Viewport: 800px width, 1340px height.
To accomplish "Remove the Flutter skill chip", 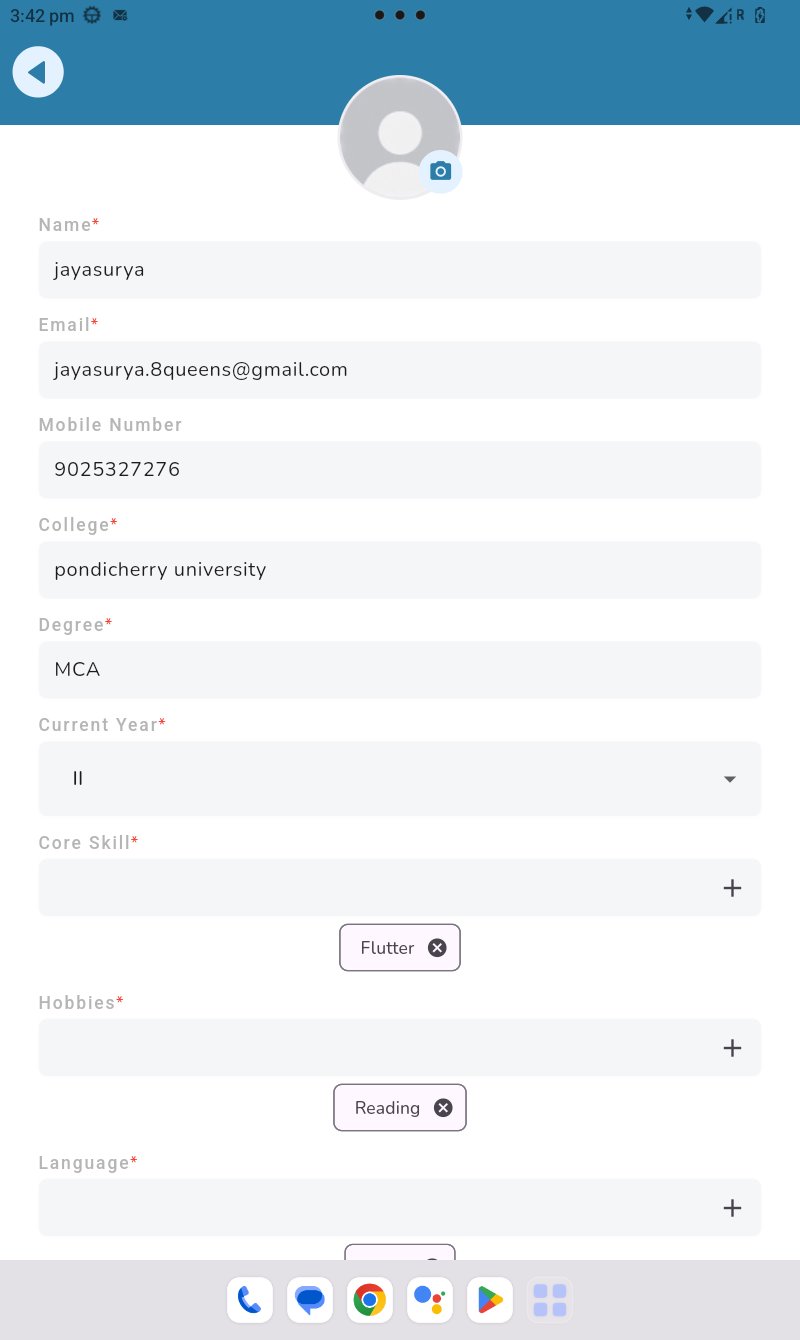I will (437, 948).
